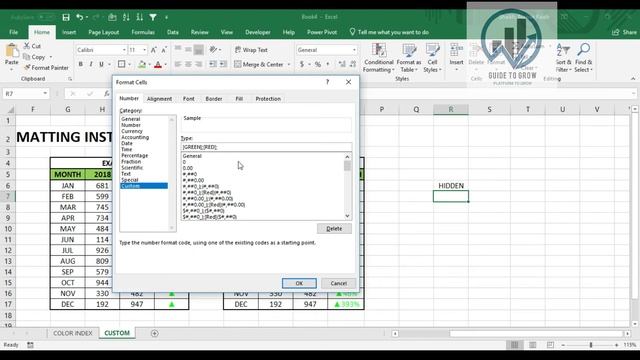Click Decrease Decimal icon

coord(353,64)
